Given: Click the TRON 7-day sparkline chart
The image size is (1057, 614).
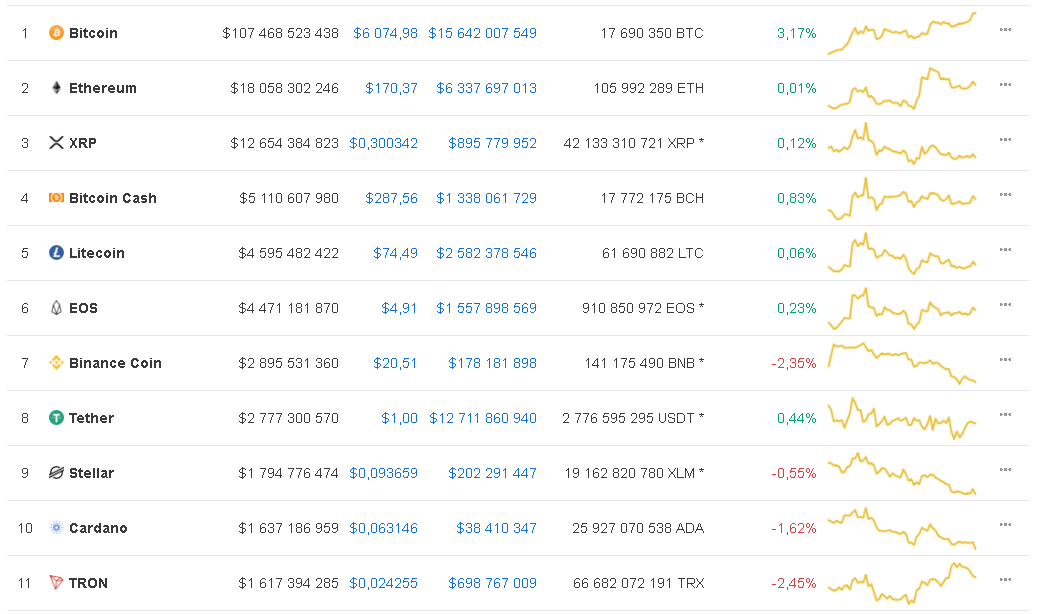Looking at the screenshot, I should point(902,583).
